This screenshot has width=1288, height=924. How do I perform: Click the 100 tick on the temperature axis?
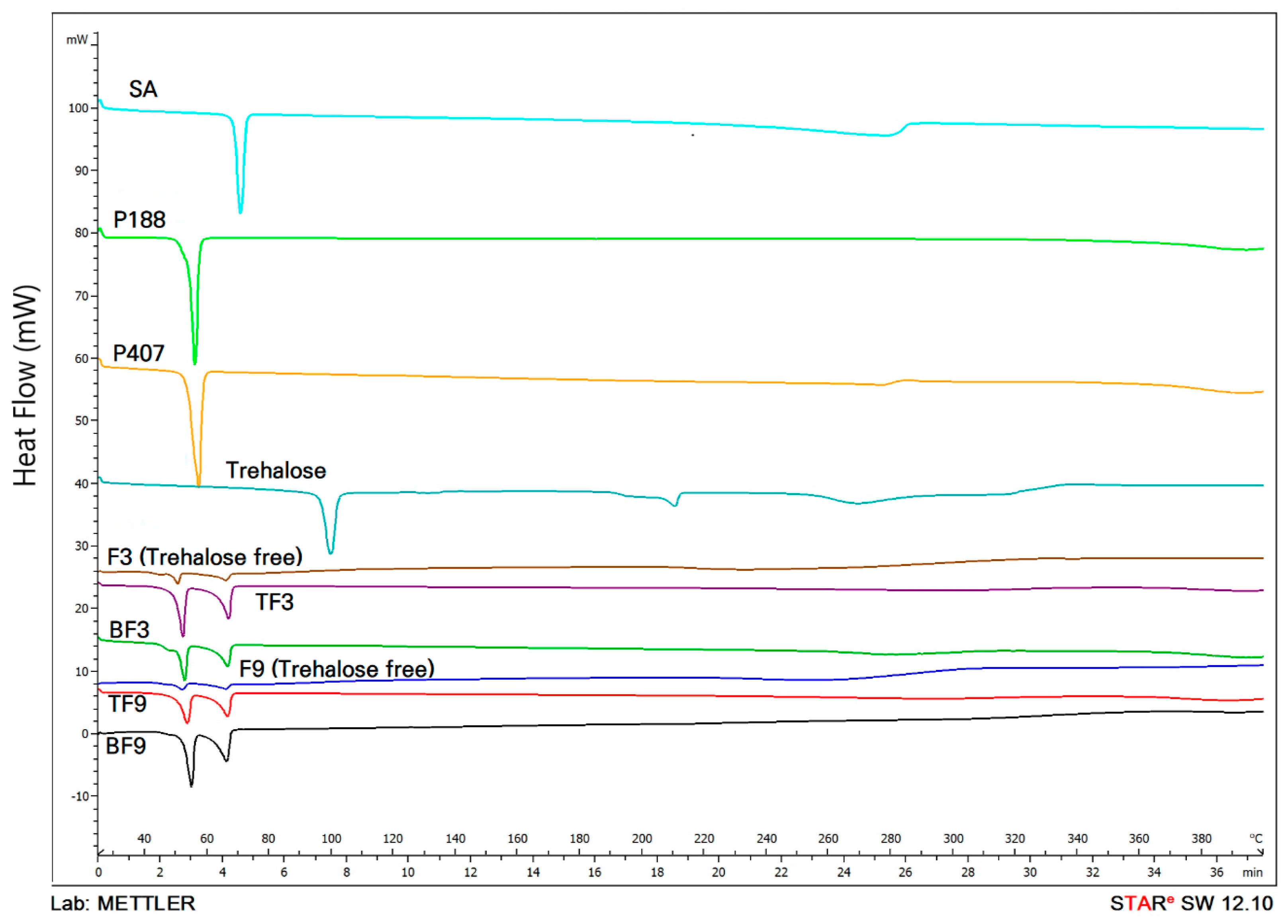331,839
